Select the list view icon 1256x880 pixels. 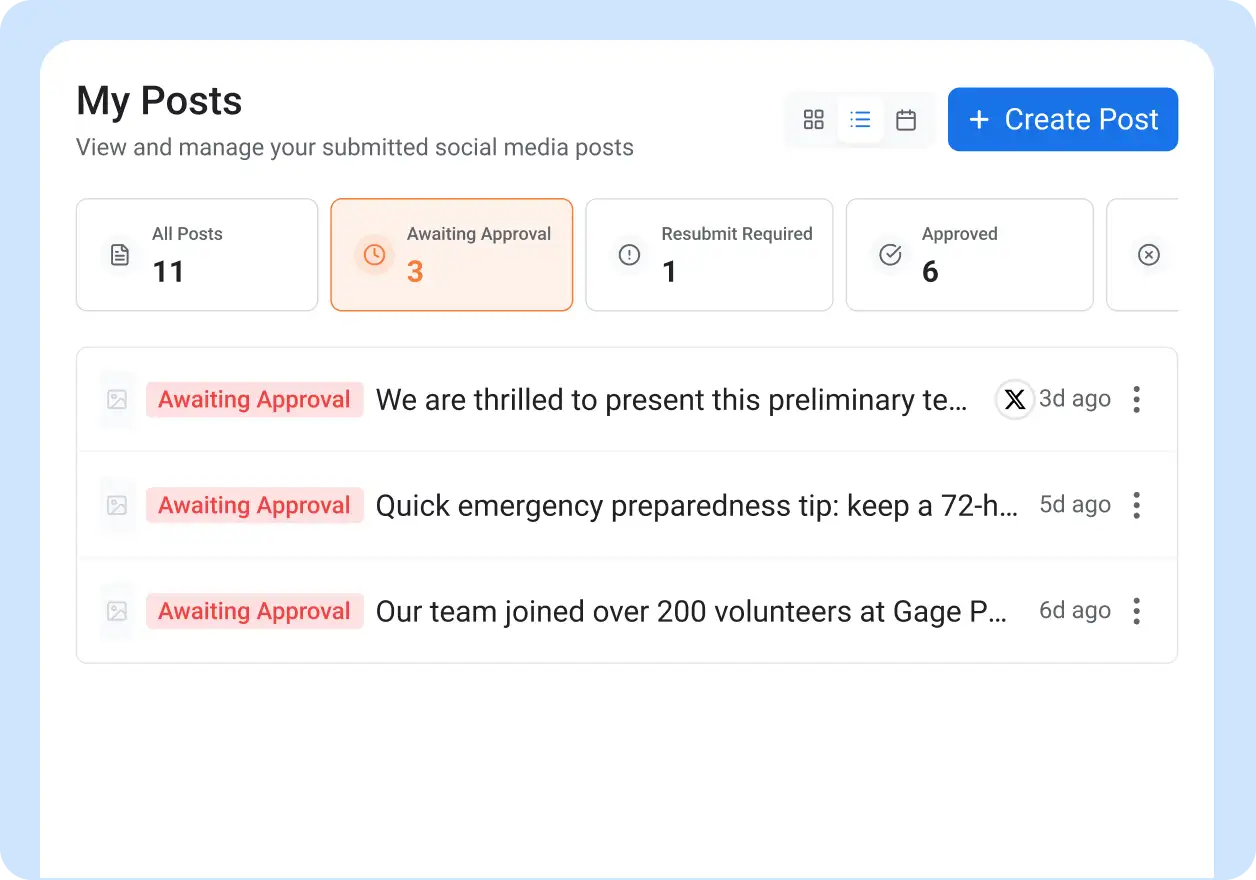[x=860, y=120]
